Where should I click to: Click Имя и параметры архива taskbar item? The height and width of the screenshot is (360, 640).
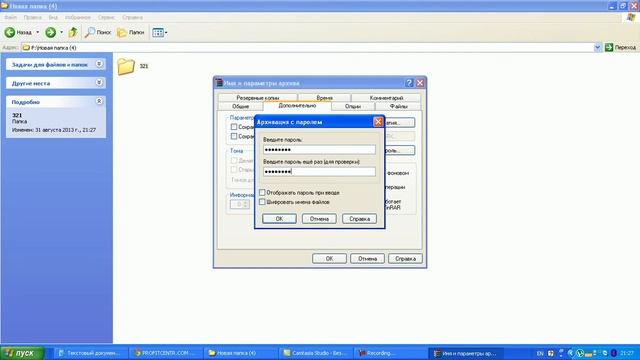click(x=465, y=353)
